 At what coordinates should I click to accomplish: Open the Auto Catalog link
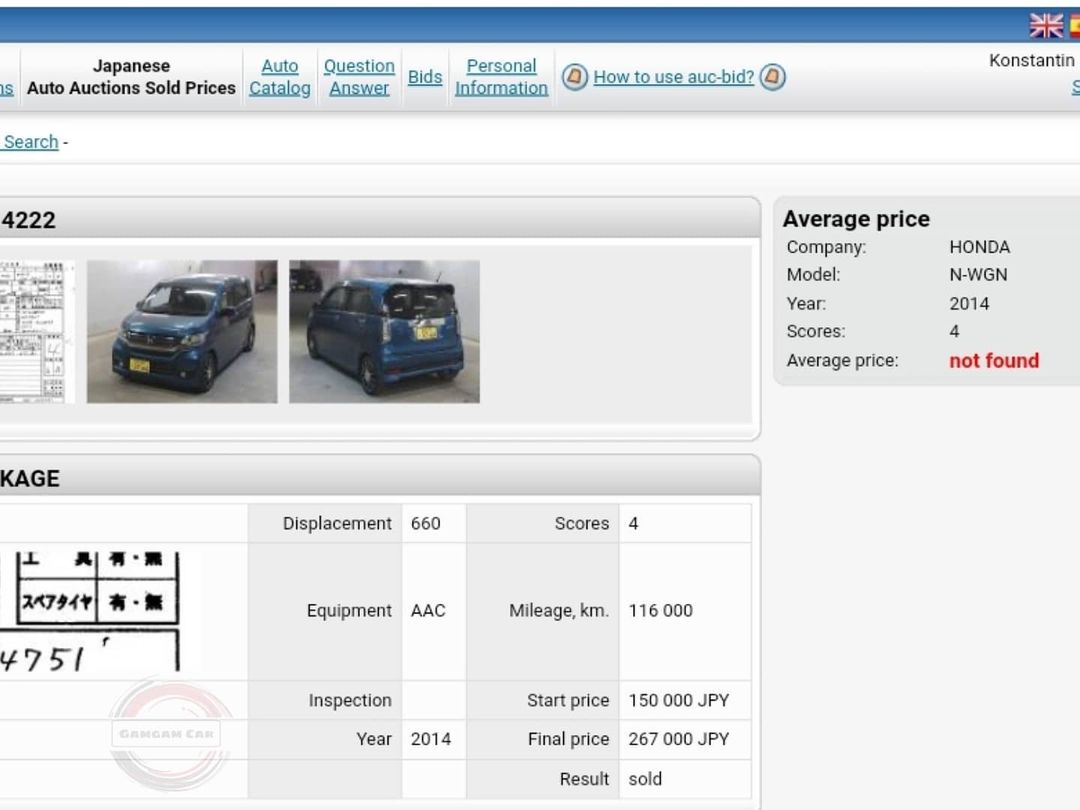pyautogui.click(x=280, y=76)
